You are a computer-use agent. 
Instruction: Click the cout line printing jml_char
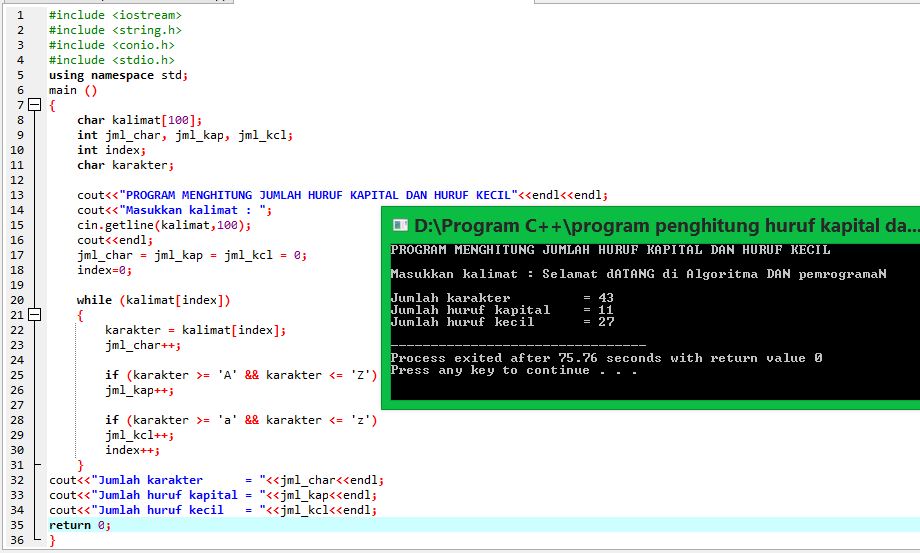click(217, 480)
